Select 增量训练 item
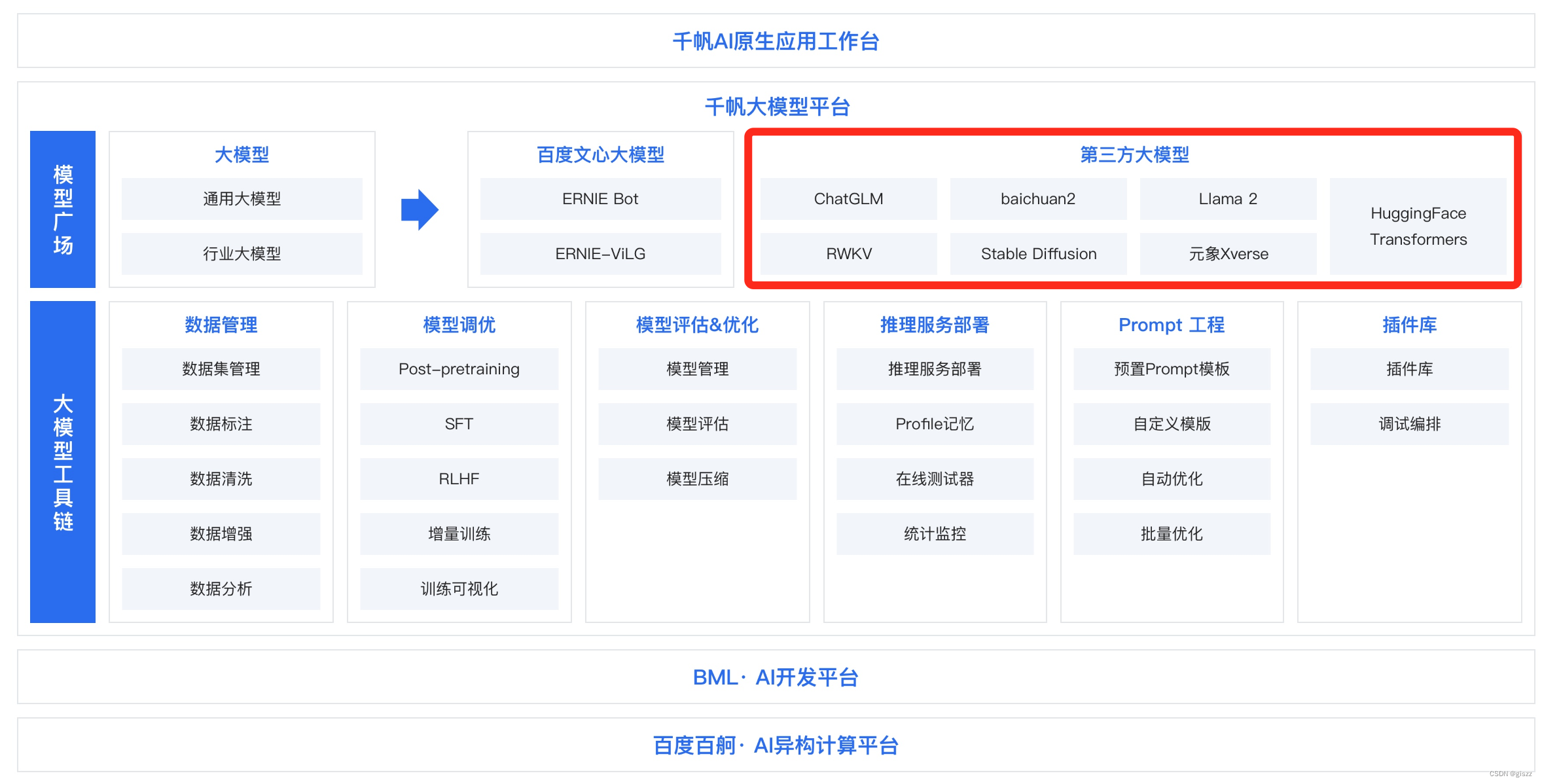1542x784 pixels. coord(459,534)
